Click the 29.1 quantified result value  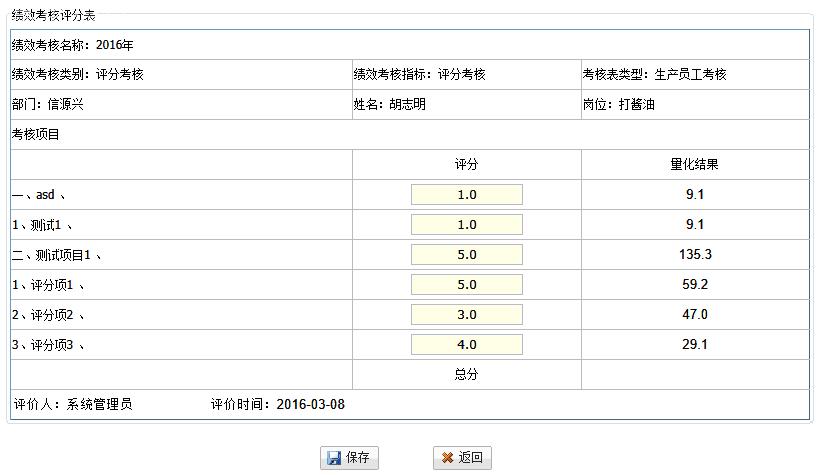(694, 345)
